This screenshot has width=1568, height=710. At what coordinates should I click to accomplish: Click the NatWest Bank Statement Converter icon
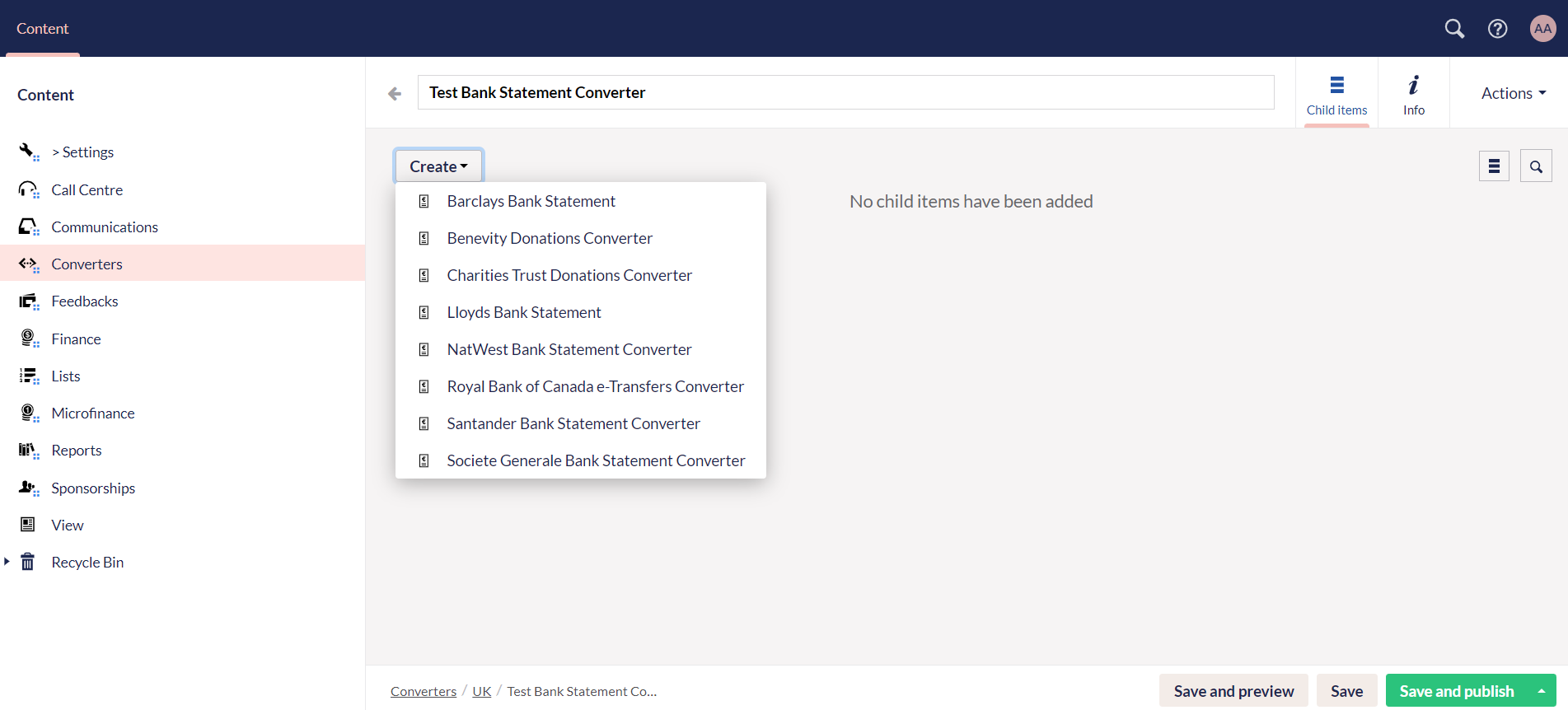tap(424, 349)
